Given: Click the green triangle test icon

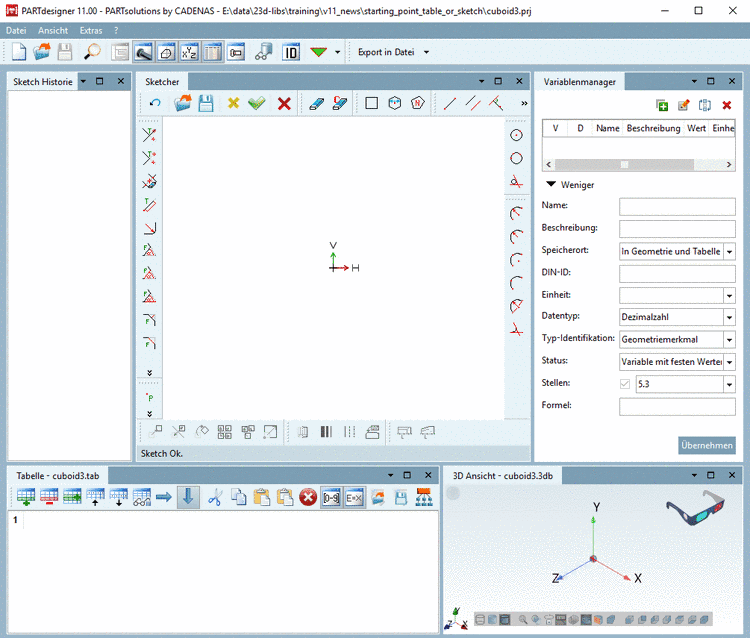Looking at the screenshot, I should pos(318,52).
